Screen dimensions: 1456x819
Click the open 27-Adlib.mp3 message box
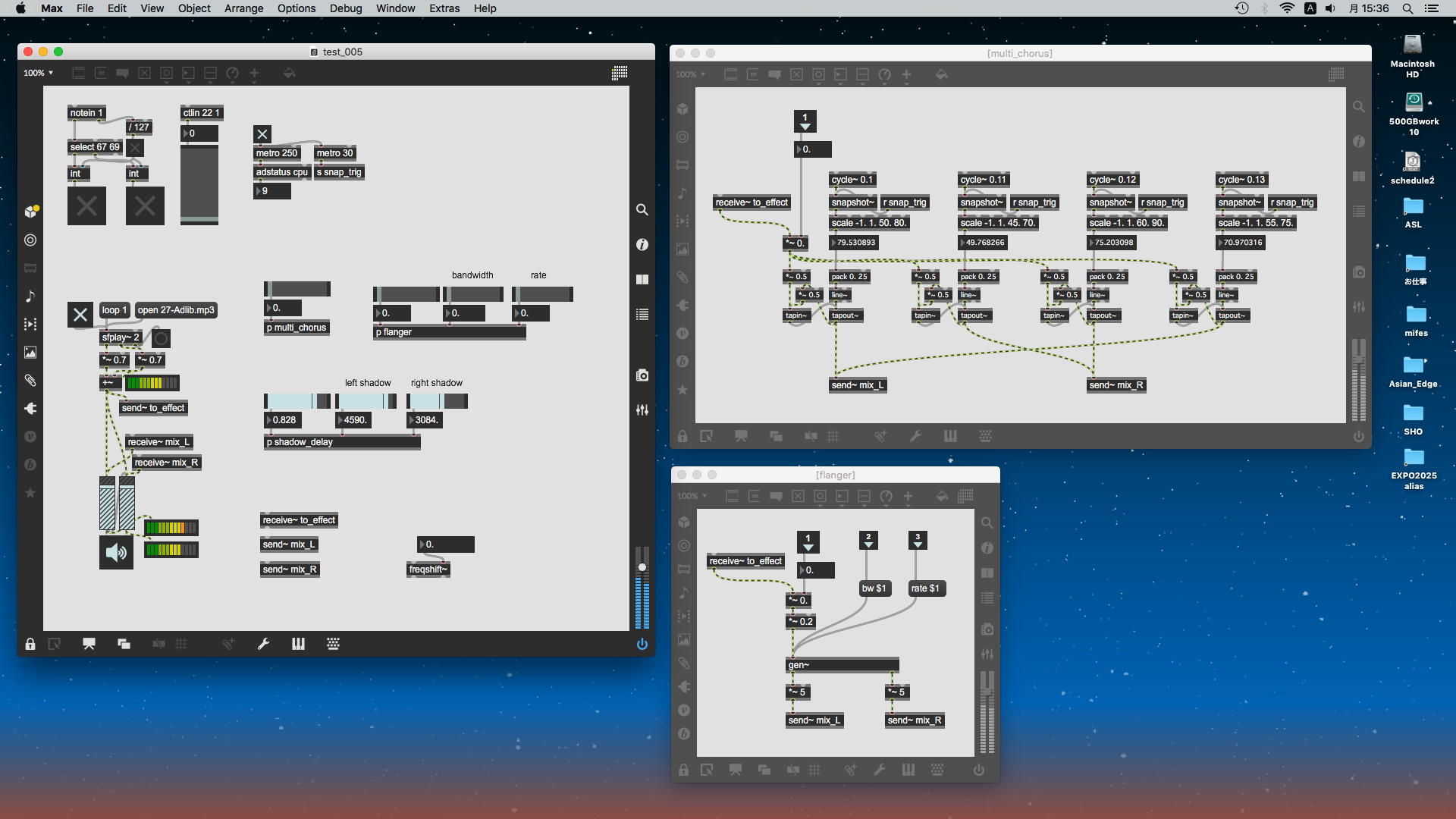(x=176, y=310)
